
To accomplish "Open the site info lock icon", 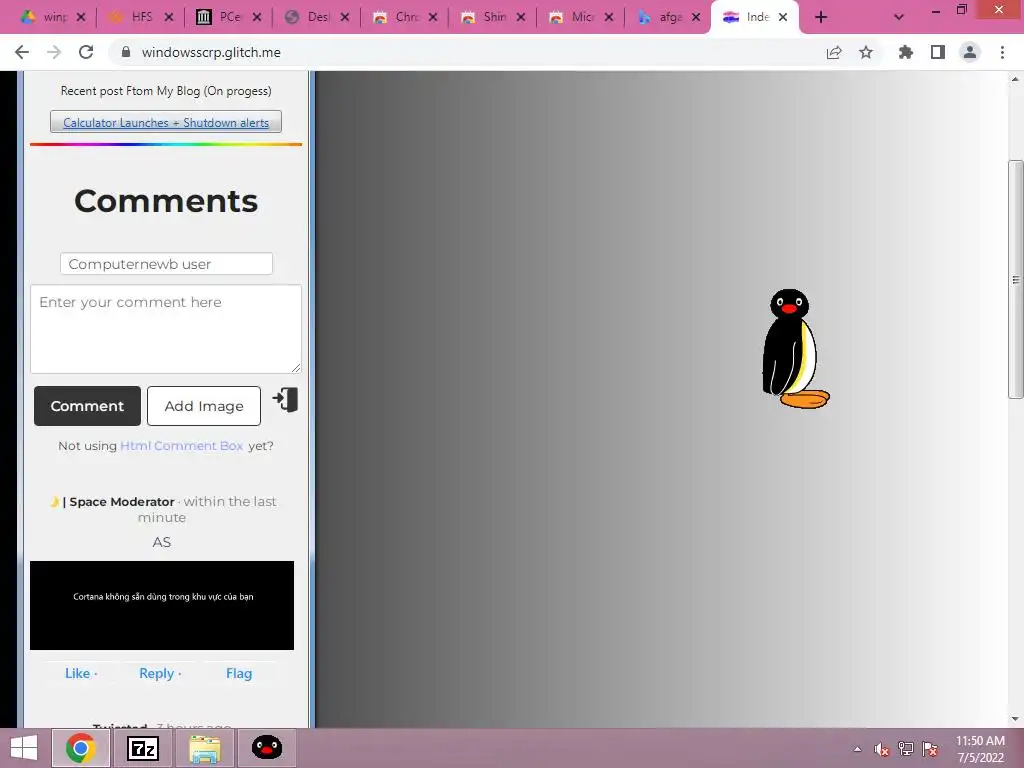I will (126, 52).
